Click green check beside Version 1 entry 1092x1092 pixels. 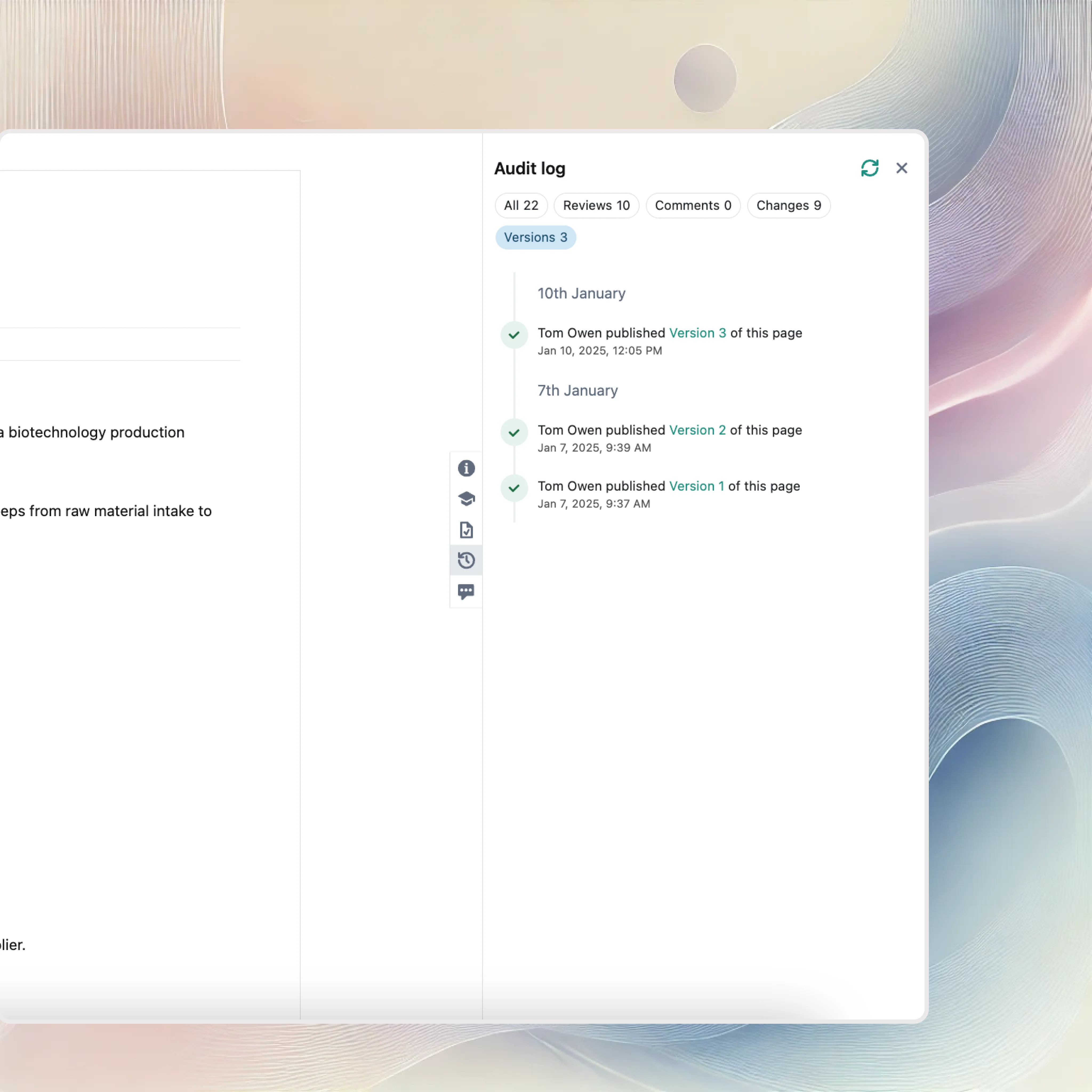pos(514,488)
